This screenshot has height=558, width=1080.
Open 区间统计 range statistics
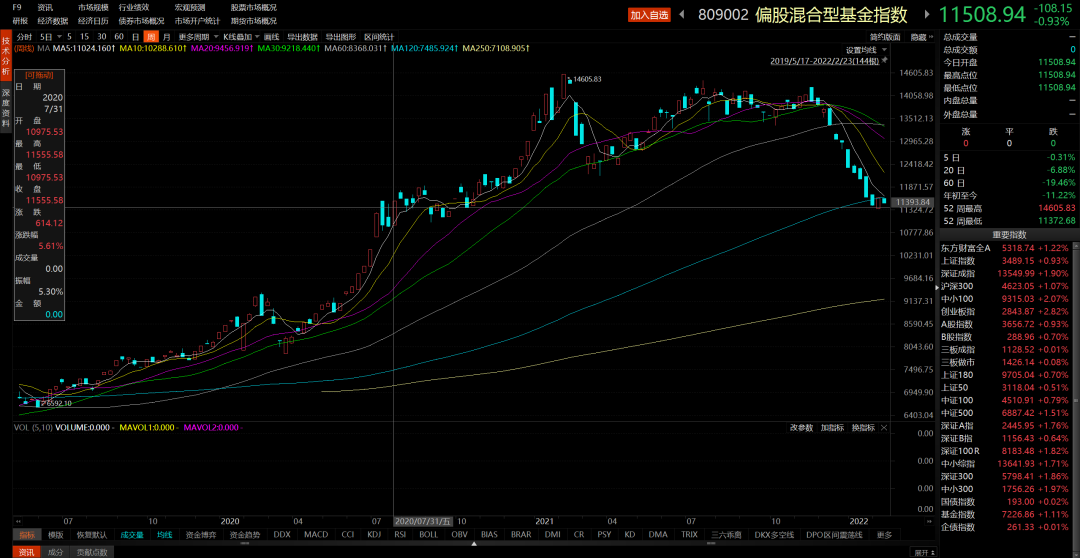[x=379, y=37]
